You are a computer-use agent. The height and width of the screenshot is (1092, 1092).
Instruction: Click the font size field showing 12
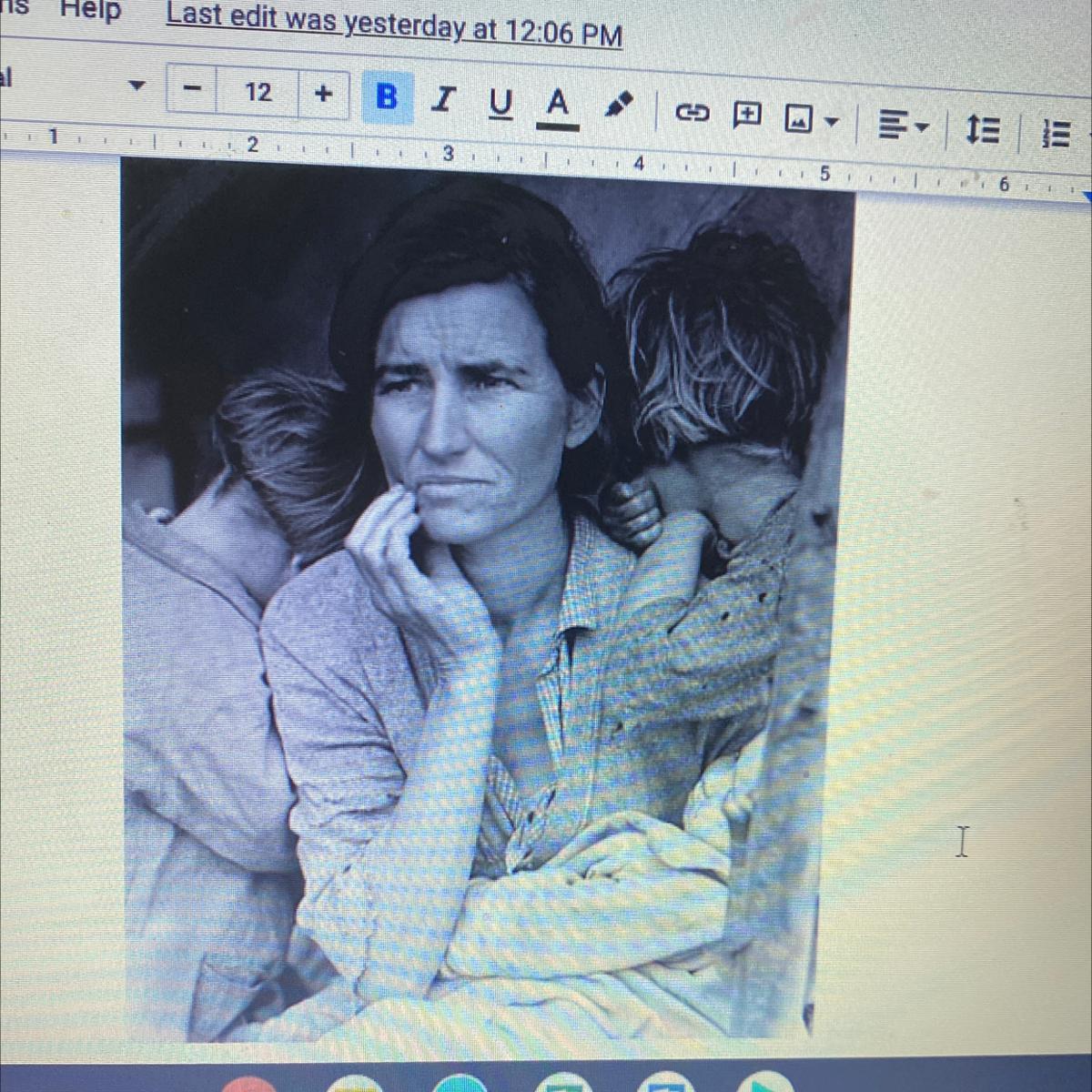click(x=258, y=92)
